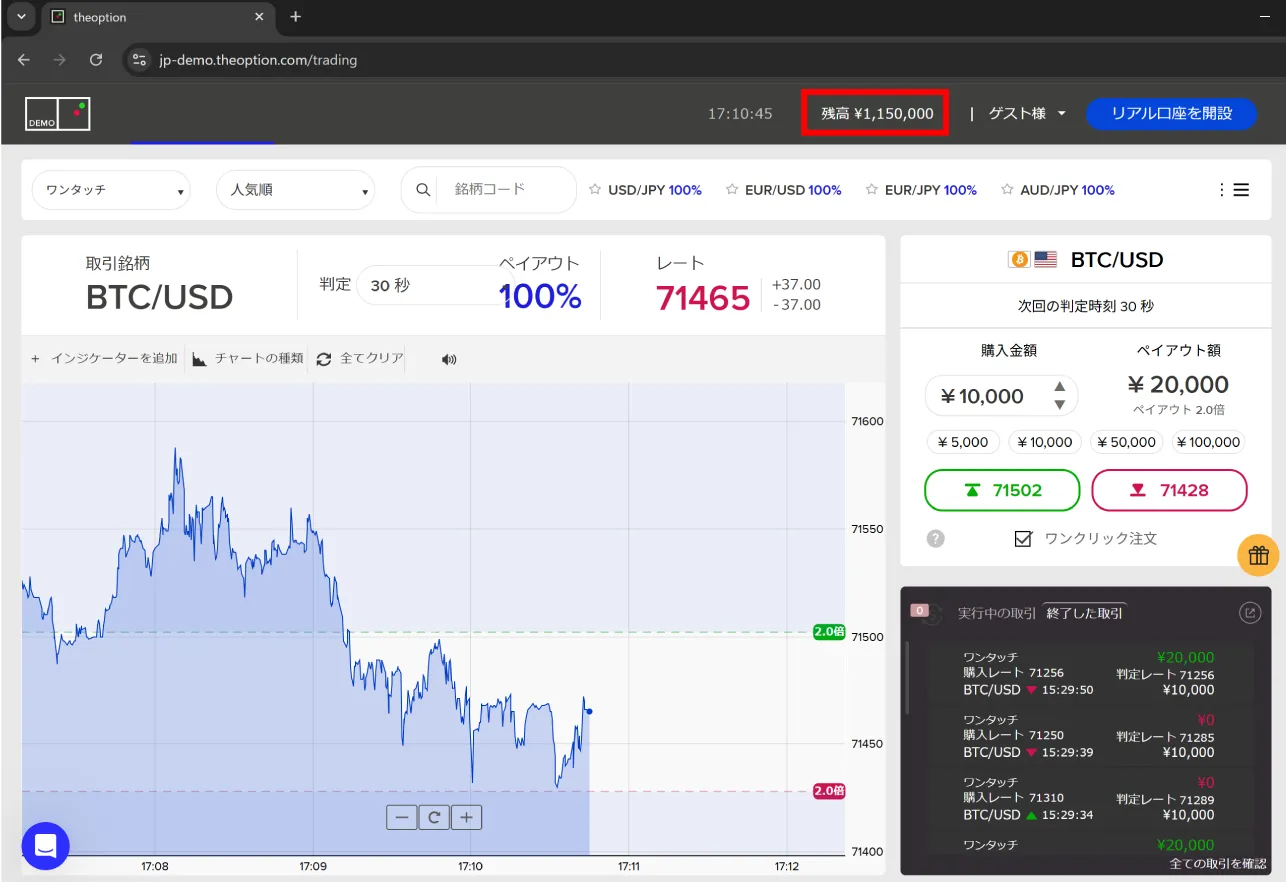Pop out the trades panel
The image size is (1286, 882).
[1250, 613]
